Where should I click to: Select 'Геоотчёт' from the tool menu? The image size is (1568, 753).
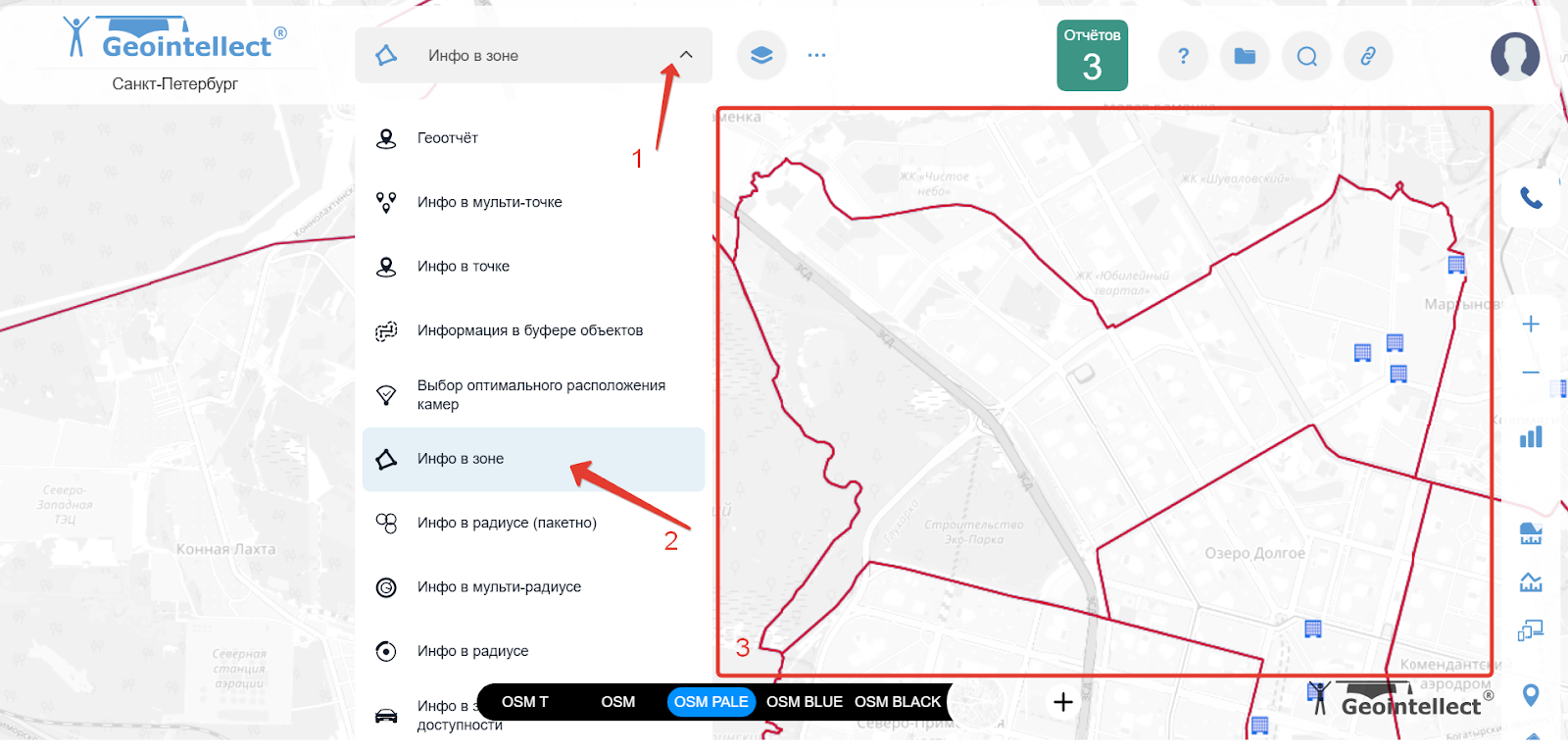448,138
